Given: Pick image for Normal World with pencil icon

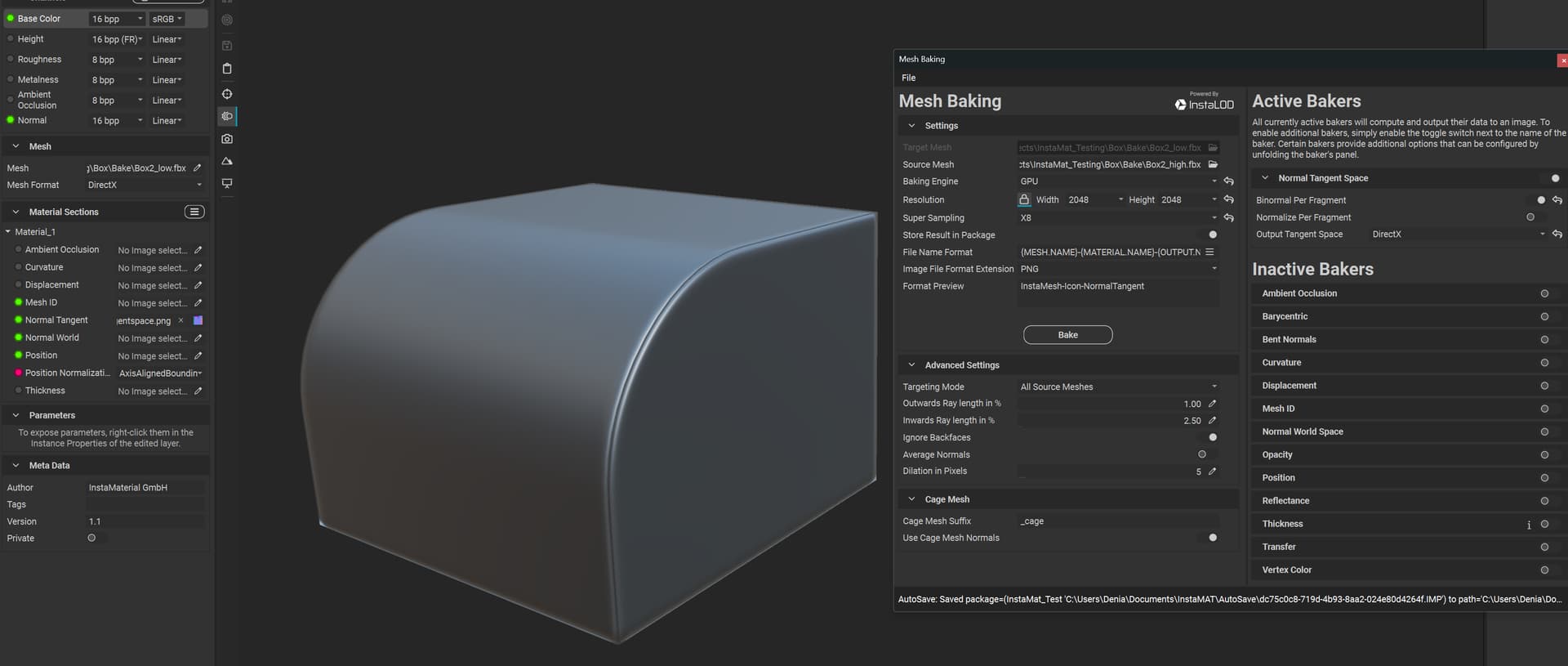Looking at the screenshot, I should pos(198,337).
